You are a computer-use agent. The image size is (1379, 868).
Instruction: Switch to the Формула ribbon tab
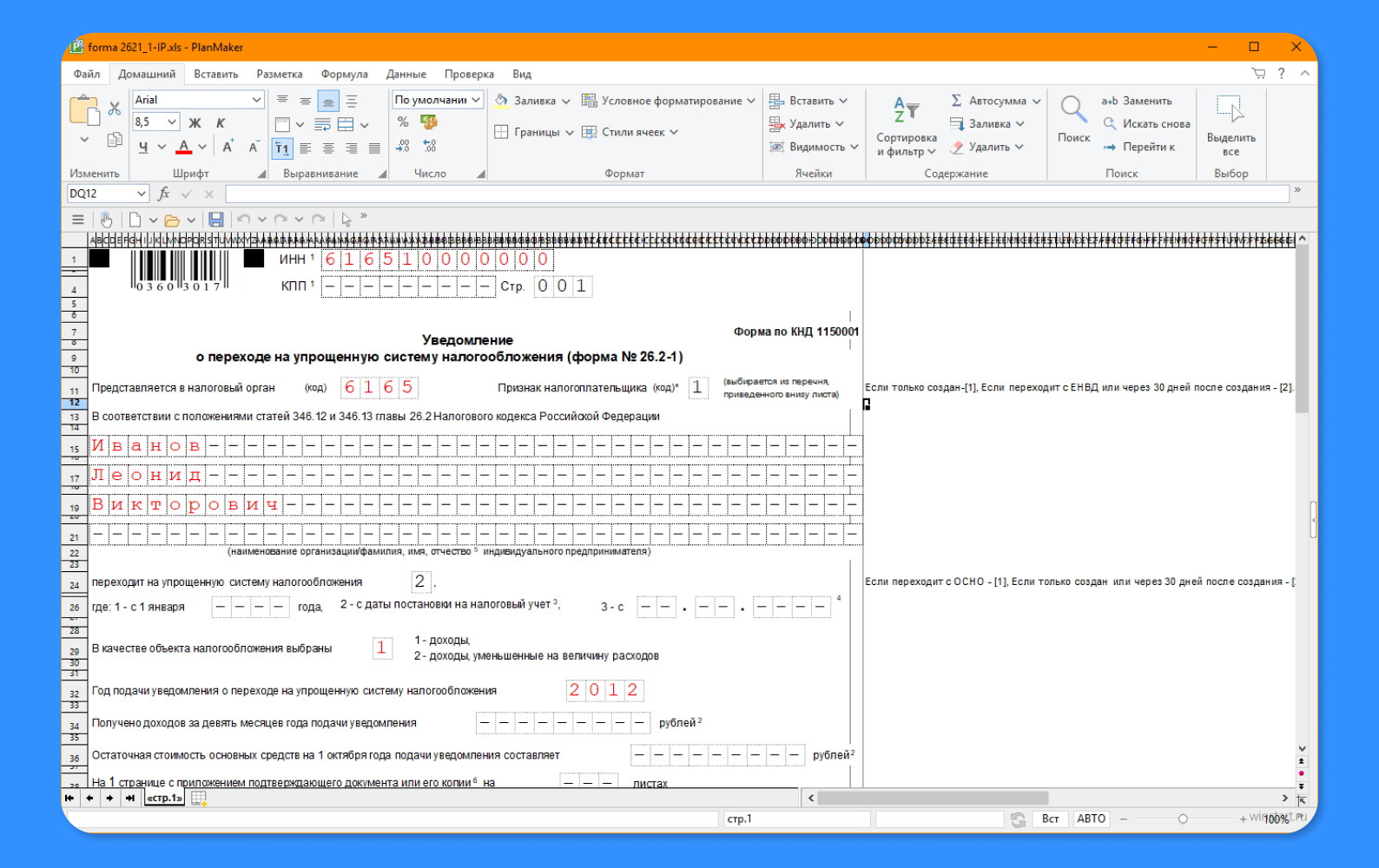click(x=344, y=74)
